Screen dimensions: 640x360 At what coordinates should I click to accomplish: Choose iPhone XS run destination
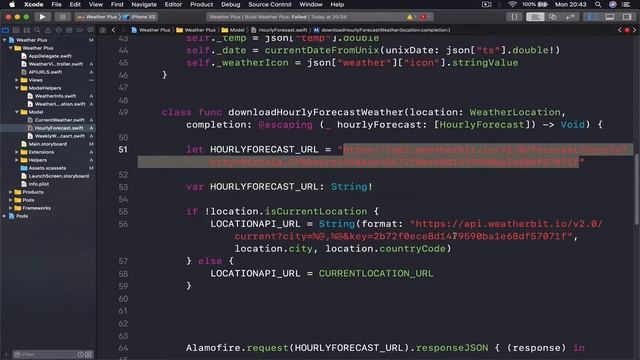point(140,17)
